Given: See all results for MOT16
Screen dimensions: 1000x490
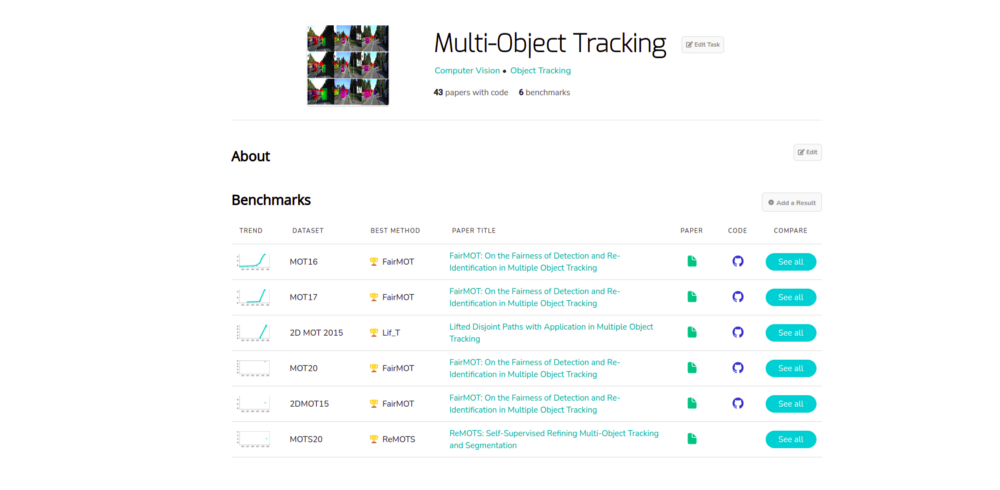Looking at the screenshot, I should (791, 262).
